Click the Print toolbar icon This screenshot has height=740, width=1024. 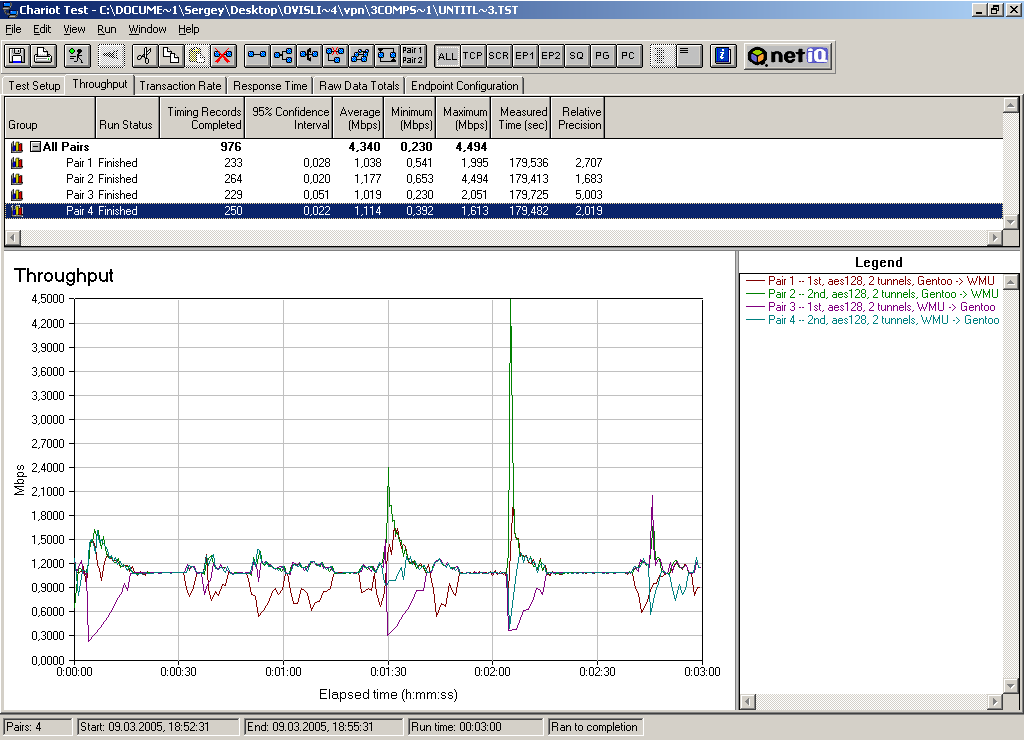tap(42, 56)
